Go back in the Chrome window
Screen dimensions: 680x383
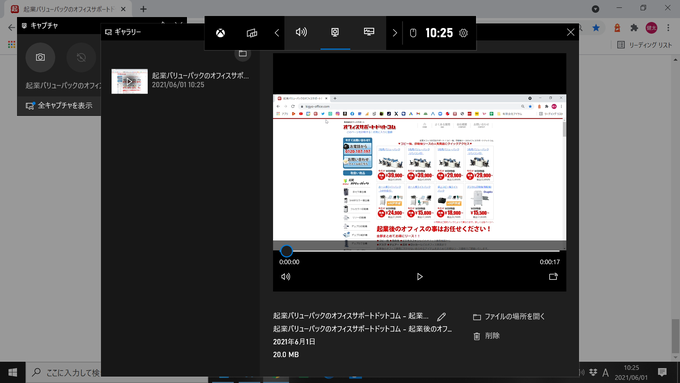11,28
